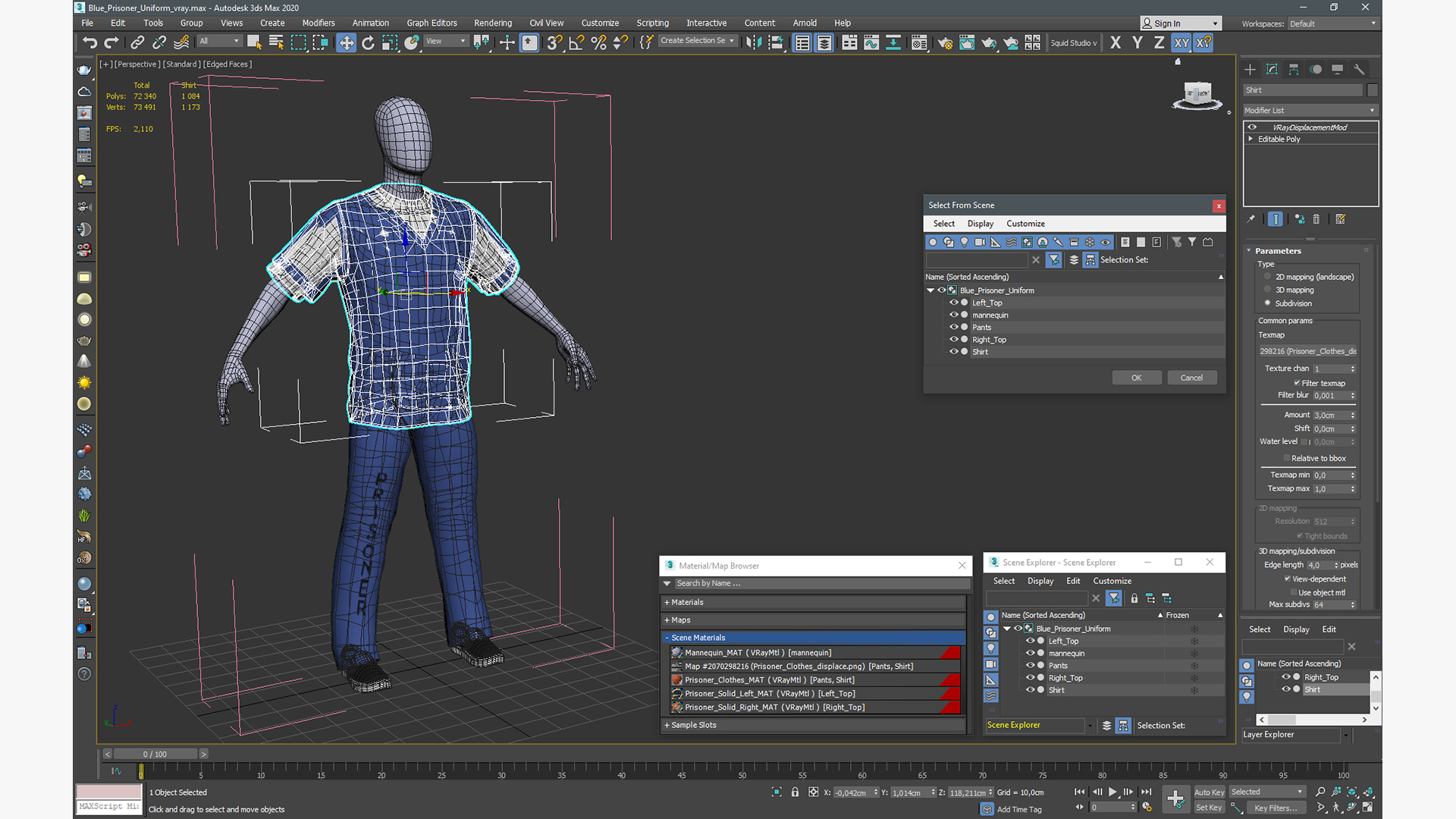
Task: Toggle the 3D Snaps button
Action: click(554, 42)
